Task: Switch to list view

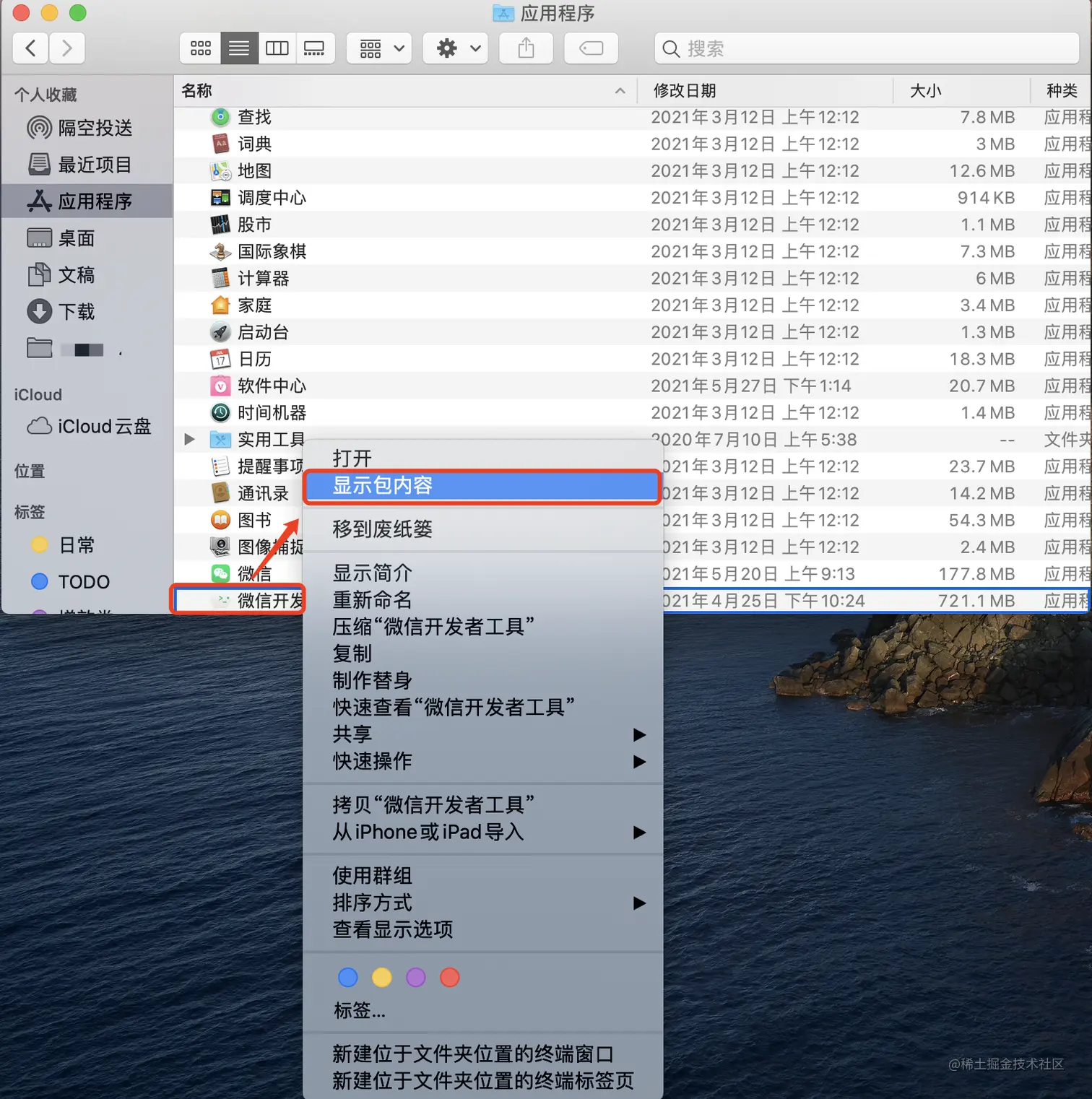Action: tap(239, 48)
